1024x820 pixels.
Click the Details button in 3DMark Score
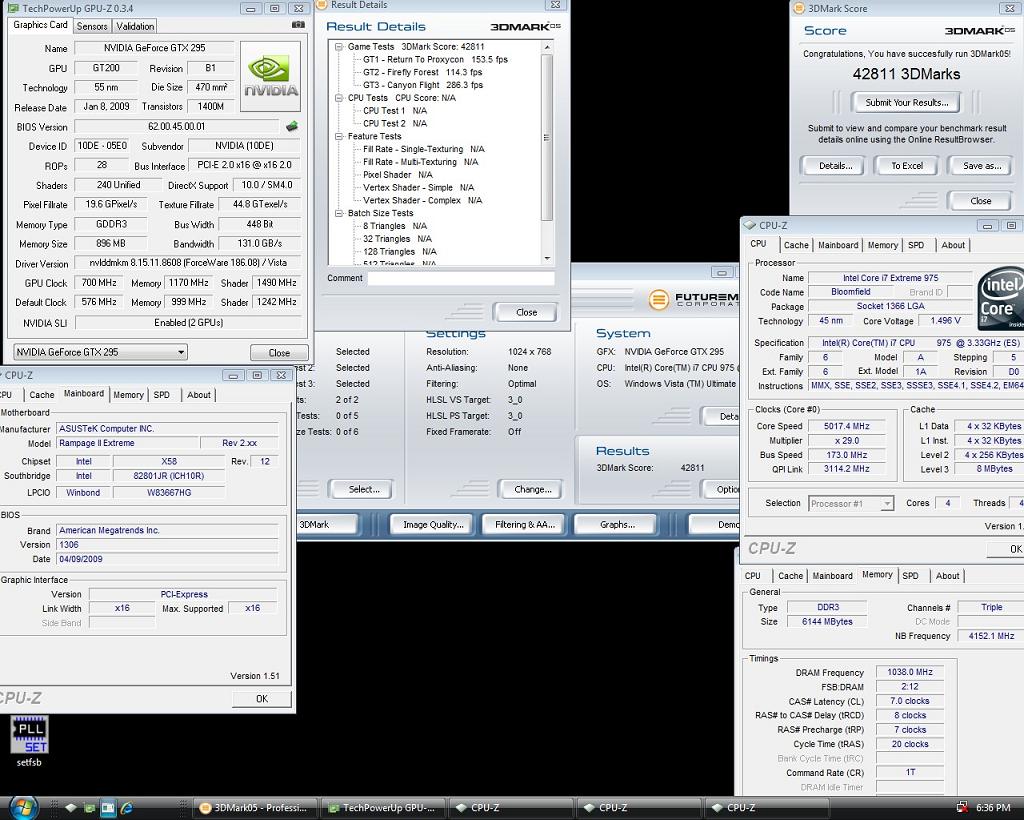tap(835, 166)
